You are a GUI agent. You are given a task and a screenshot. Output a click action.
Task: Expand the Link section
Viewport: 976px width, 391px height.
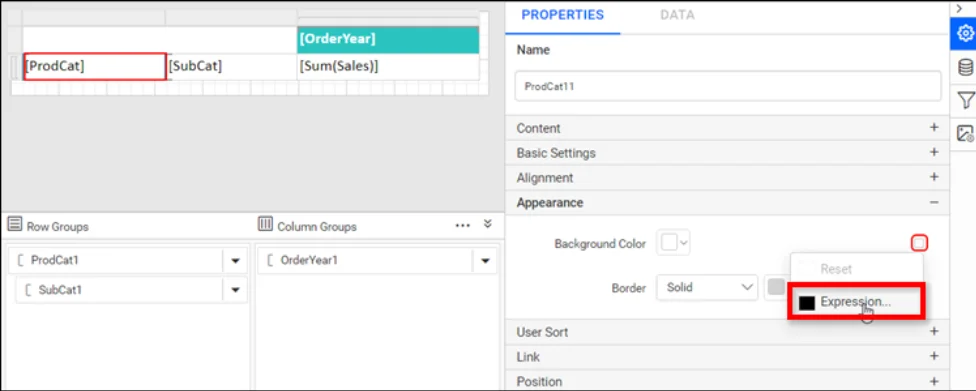click(x=728, y=357)
